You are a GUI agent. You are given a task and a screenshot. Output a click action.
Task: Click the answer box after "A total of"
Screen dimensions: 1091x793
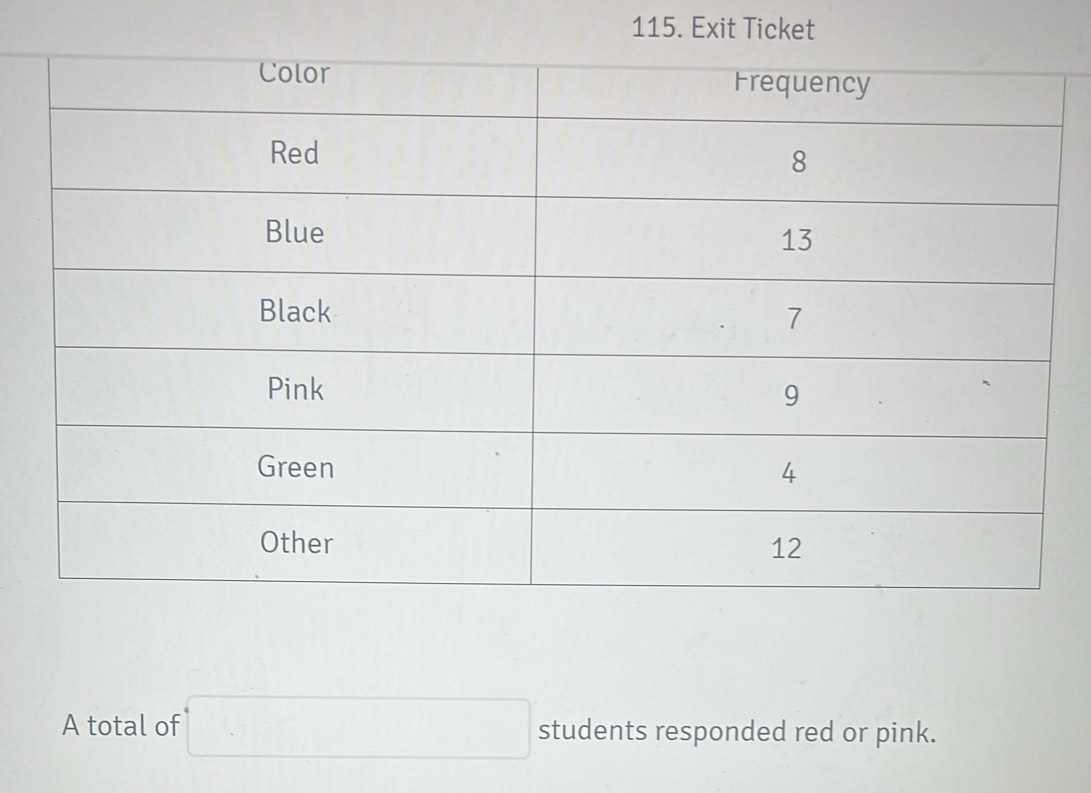pyautogui.click(x=359, y=729)
